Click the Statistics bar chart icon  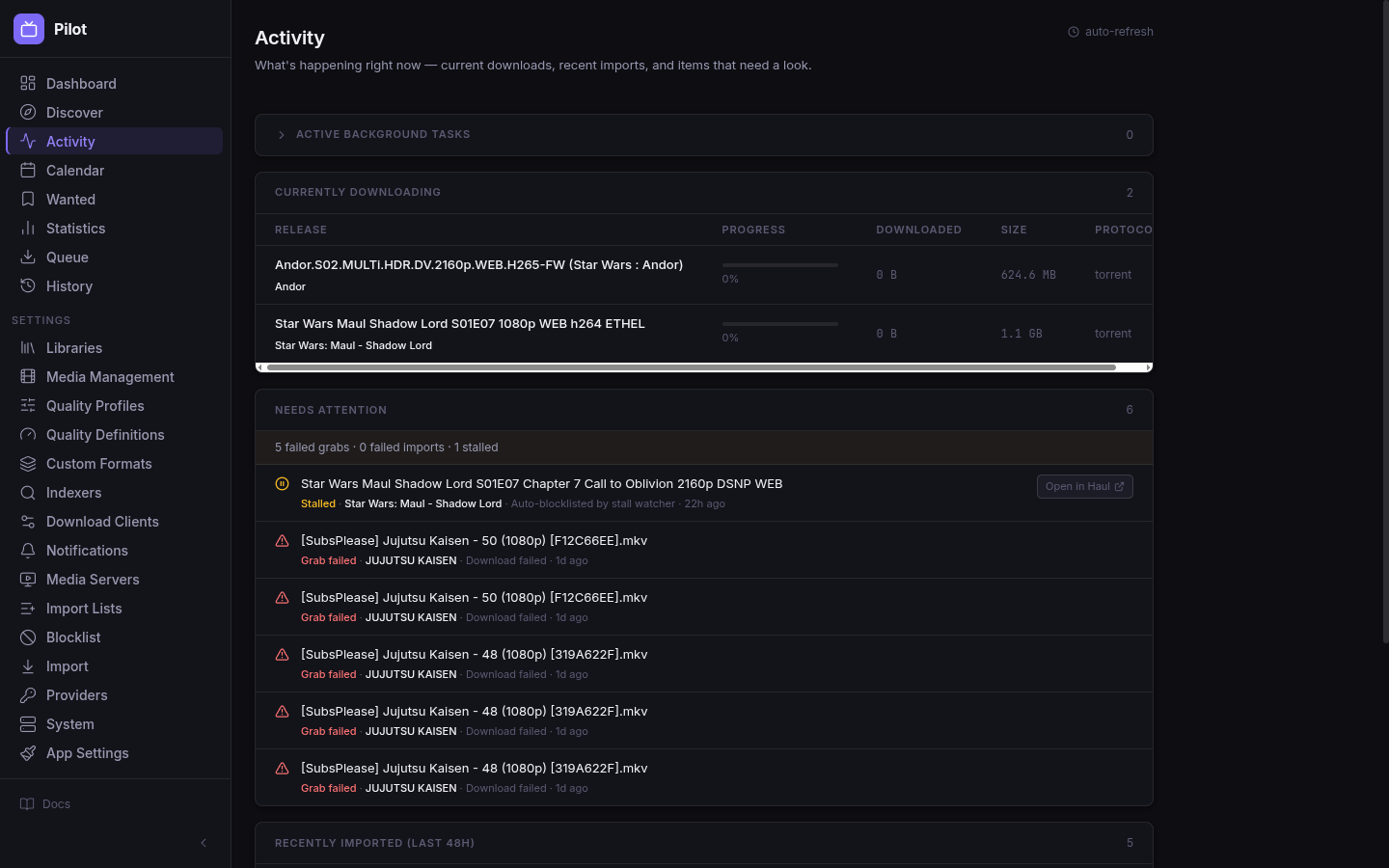[x=28, y=229]
